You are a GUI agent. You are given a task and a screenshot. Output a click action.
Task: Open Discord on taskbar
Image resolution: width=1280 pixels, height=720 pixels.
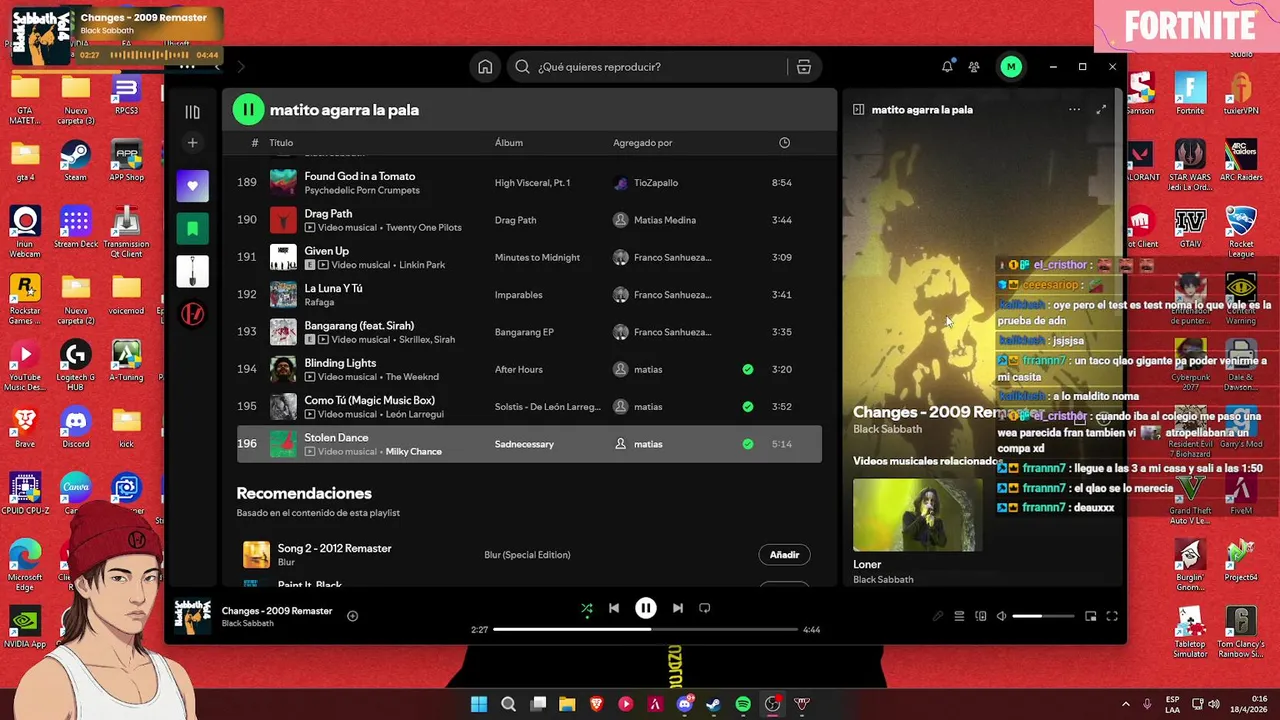(x=685, y=704)
